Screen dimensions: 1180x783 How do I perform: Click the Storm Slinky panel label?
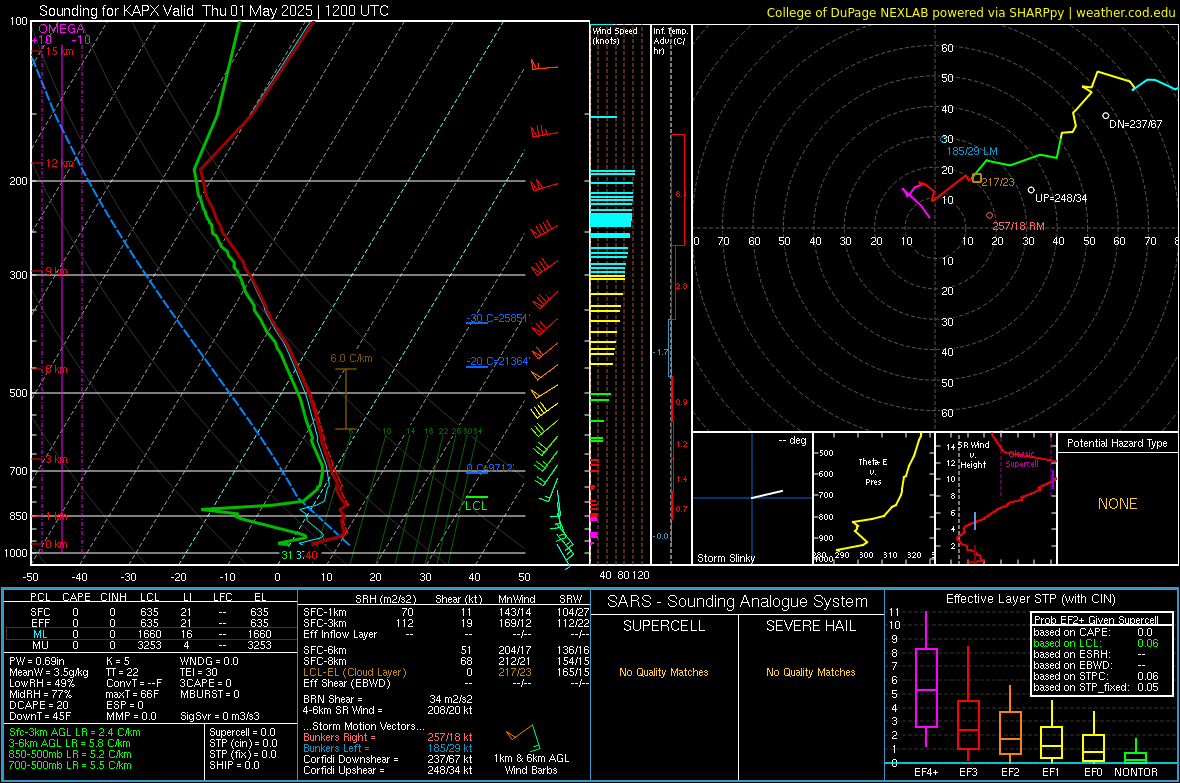725,558
